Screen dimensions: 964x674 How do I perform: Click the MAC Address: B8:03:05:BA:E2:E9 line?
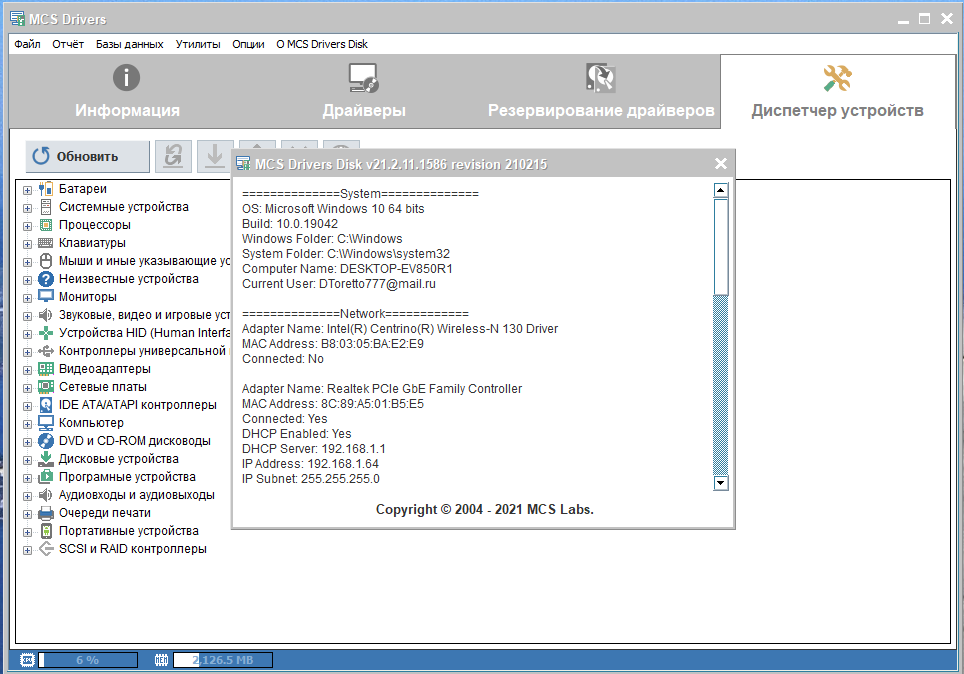(333, 344)
